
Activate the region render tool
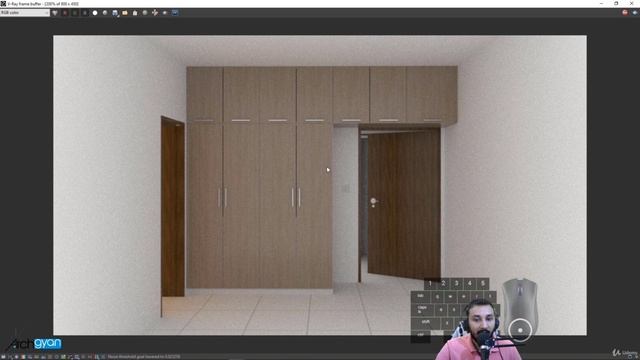coord(165,13)
